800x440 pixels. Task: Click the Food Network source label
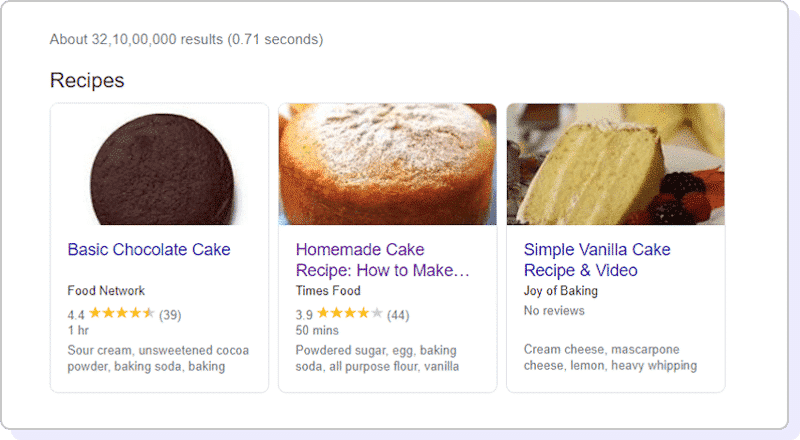click(x=106, y=290)
